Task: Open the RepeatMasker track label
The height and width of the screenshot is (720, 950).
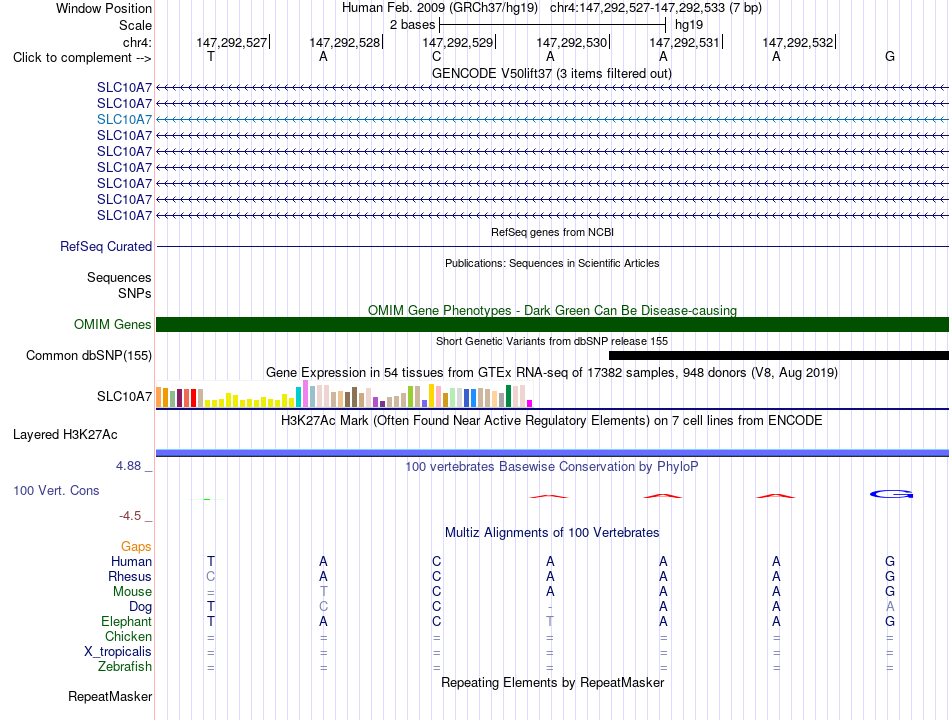Action: [x=110, y=697]
